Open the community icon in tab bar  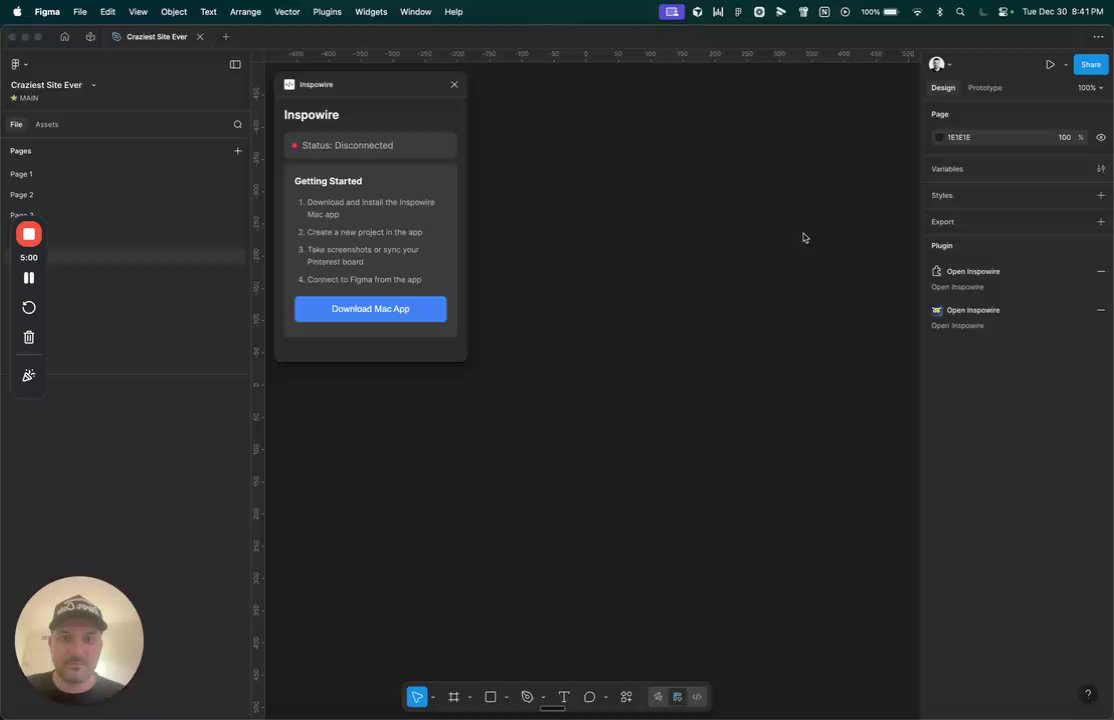90,37
